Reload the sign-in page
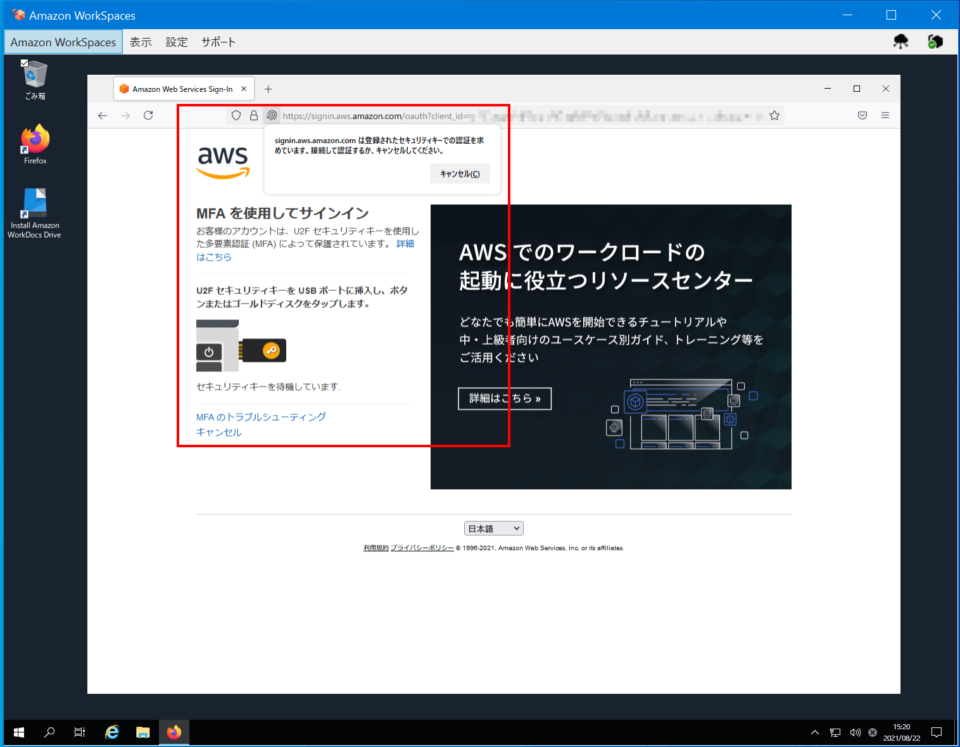Viewport: 960px width, 747px height. pos(147,115)
